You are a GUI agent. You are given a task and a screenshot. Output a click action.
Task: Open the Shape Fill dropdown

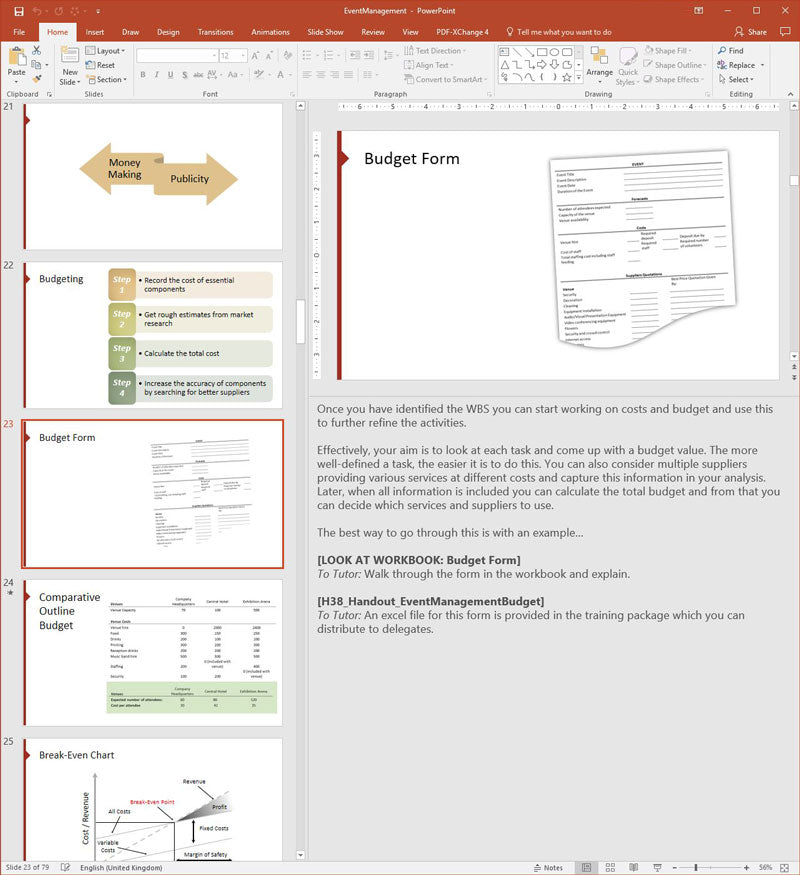click(x=668, y=50)
